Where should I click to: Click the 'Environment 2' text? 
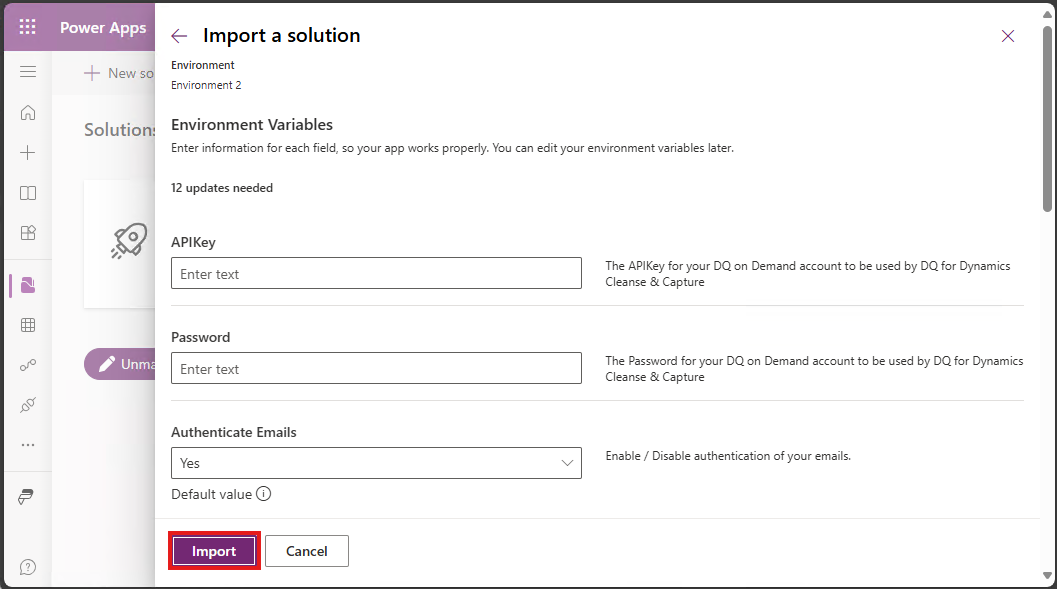pyautogui.click(x=206, y=85)
